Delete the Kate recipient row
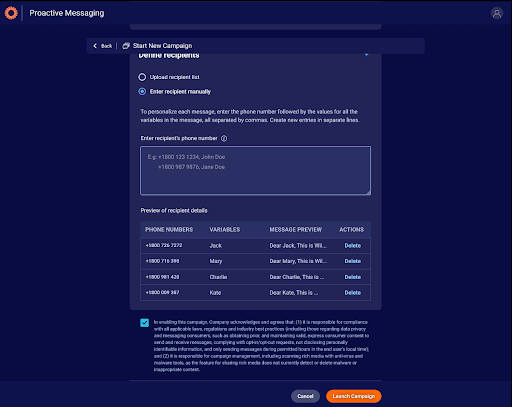This screenshot has height=407, width=512. (x=352, y=293)
